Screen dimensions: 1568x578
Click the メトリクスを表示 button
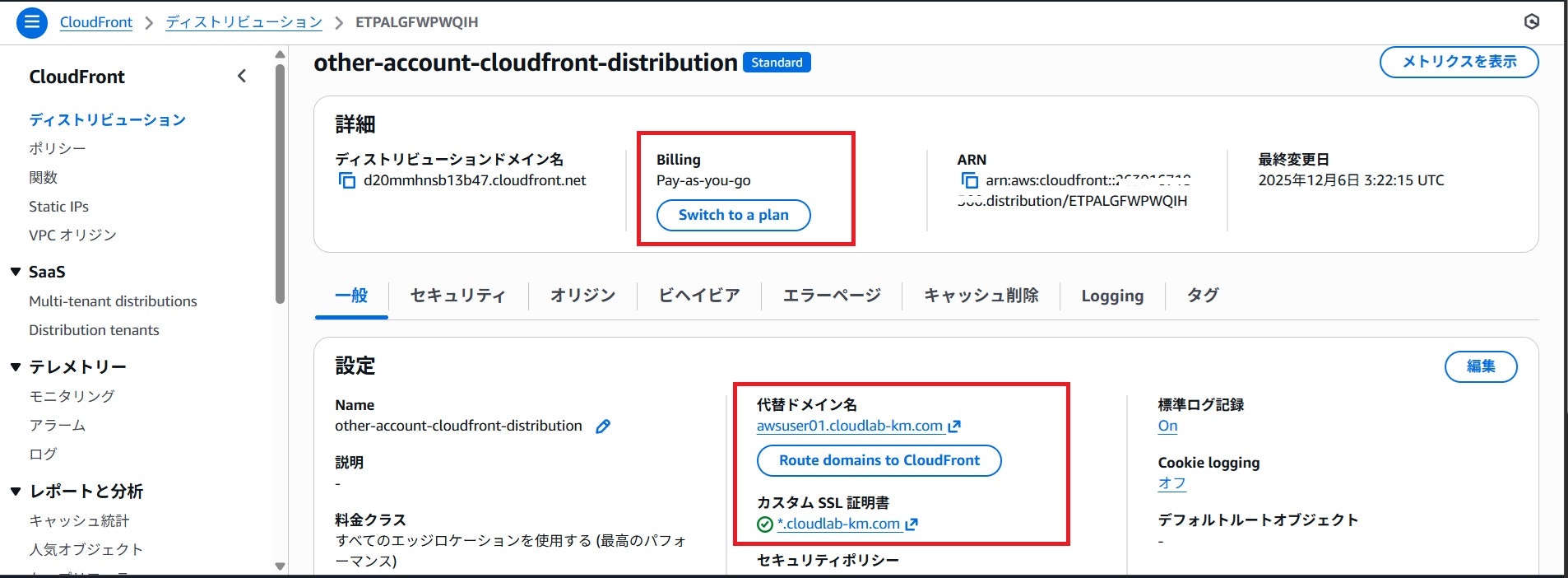(1459, 62)
